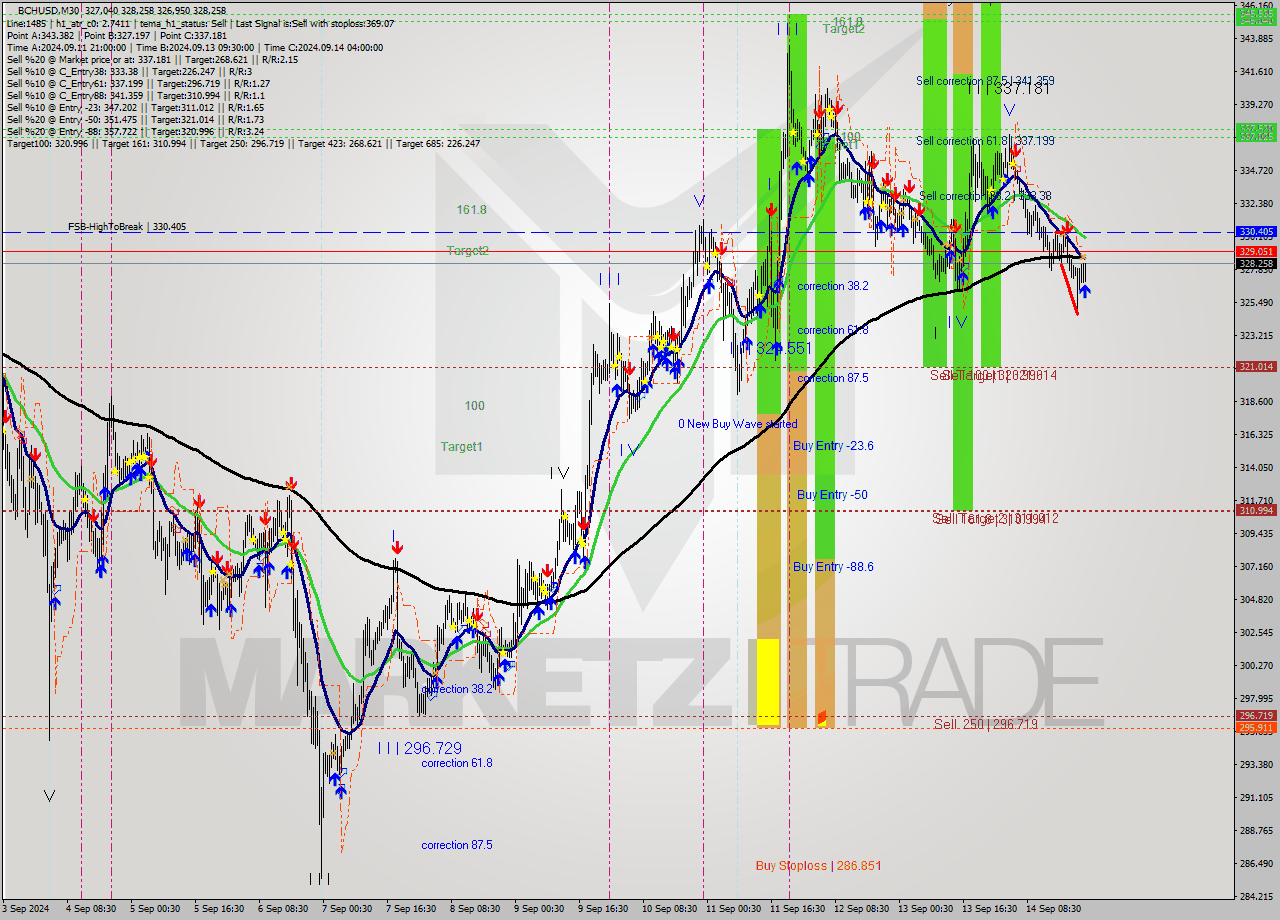Screen dimensions: 1280x920
Task: Click the 328.258 current price tag
Action: (1256, 263)
